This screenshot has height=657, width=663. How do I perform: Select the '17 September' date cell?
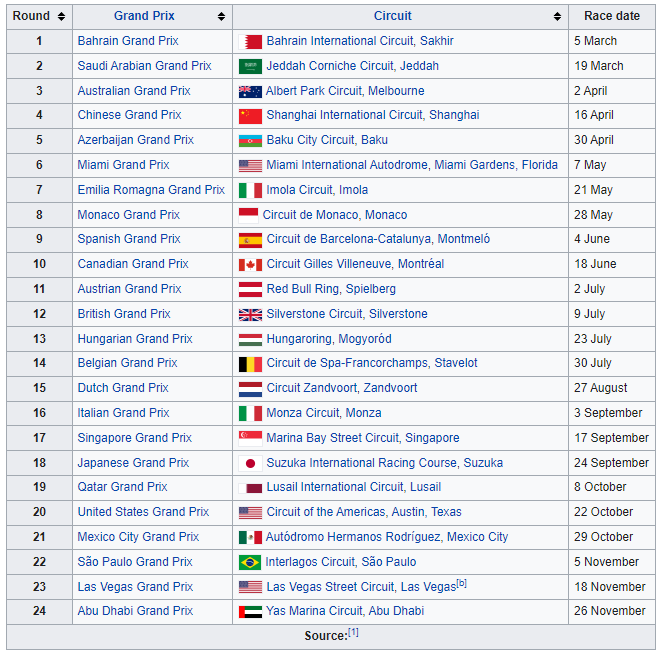pos(611,438)
